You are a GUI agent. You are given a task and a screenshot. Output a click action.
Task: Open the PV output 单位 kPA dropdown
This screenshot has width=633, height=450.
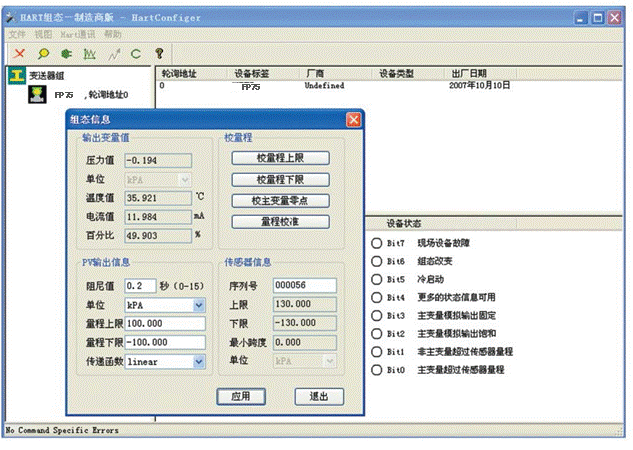tap(199, 304)
